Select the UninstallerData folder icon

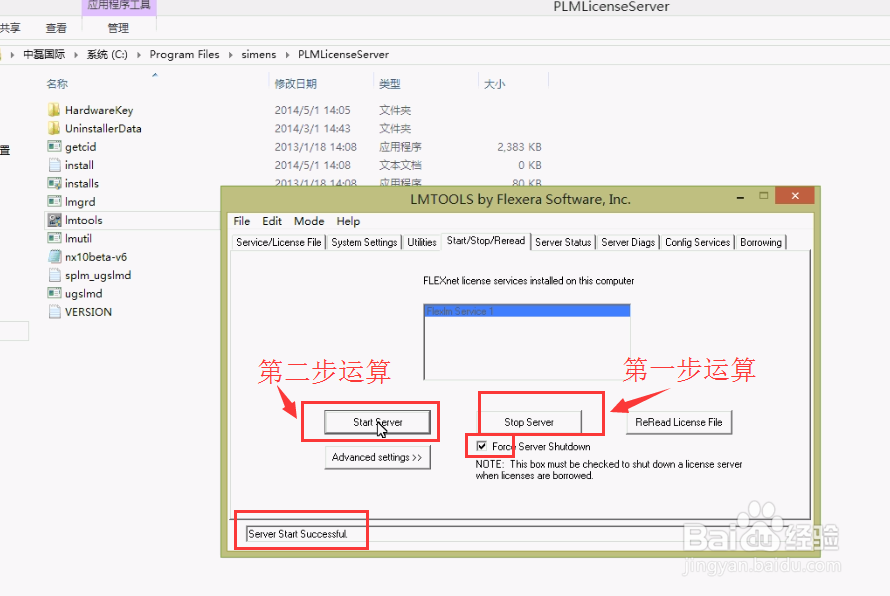tap(54, 128)
